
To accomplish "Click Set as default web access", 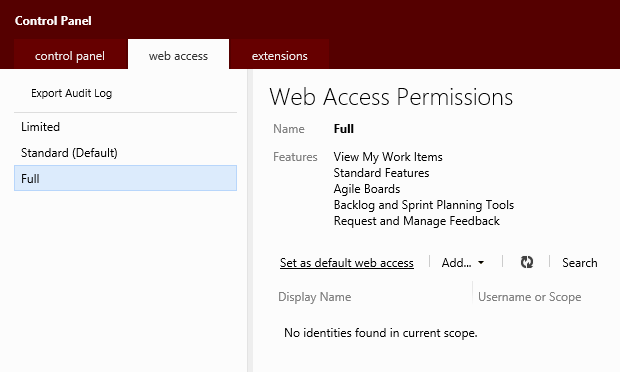I will tap(347, 262).
